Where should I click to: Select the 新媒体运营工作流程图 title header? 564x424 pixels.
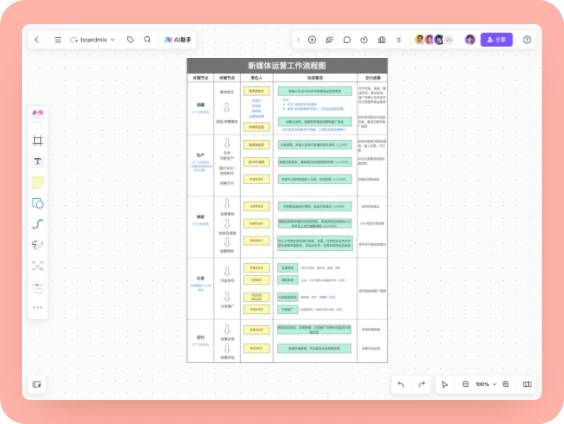tap(287, 66)
